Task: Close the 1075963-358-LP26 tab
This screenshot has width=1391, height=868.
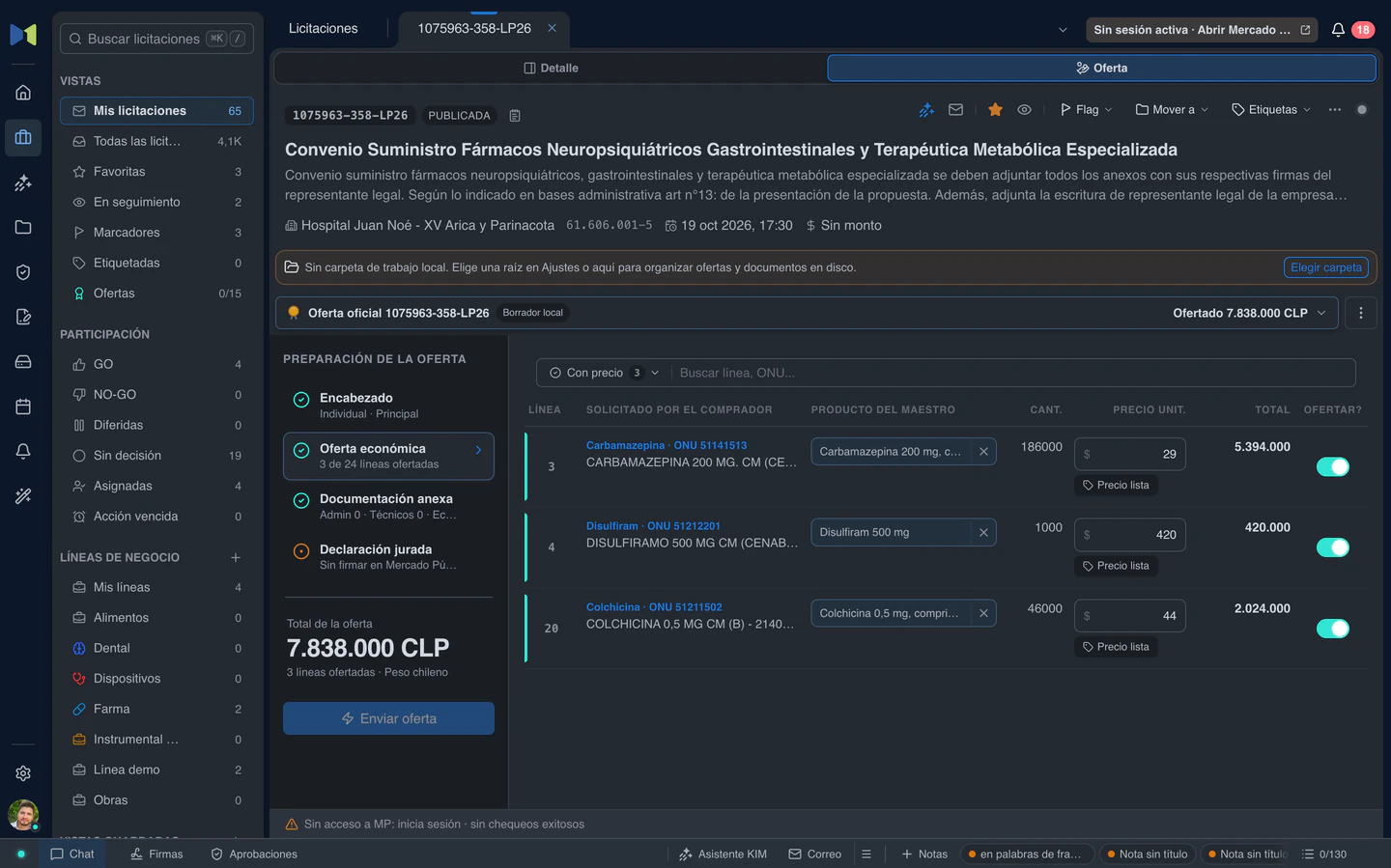Action: click(x=552, y=29)
